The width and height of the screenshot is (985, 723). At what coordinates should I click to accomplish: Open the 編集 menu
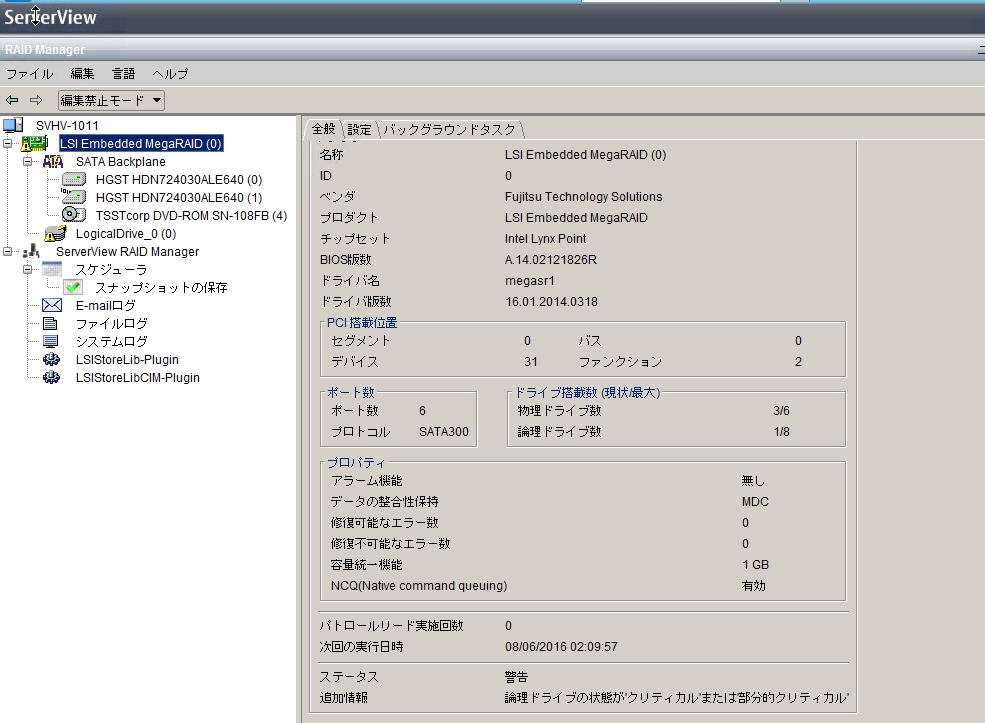coord(82,74)
